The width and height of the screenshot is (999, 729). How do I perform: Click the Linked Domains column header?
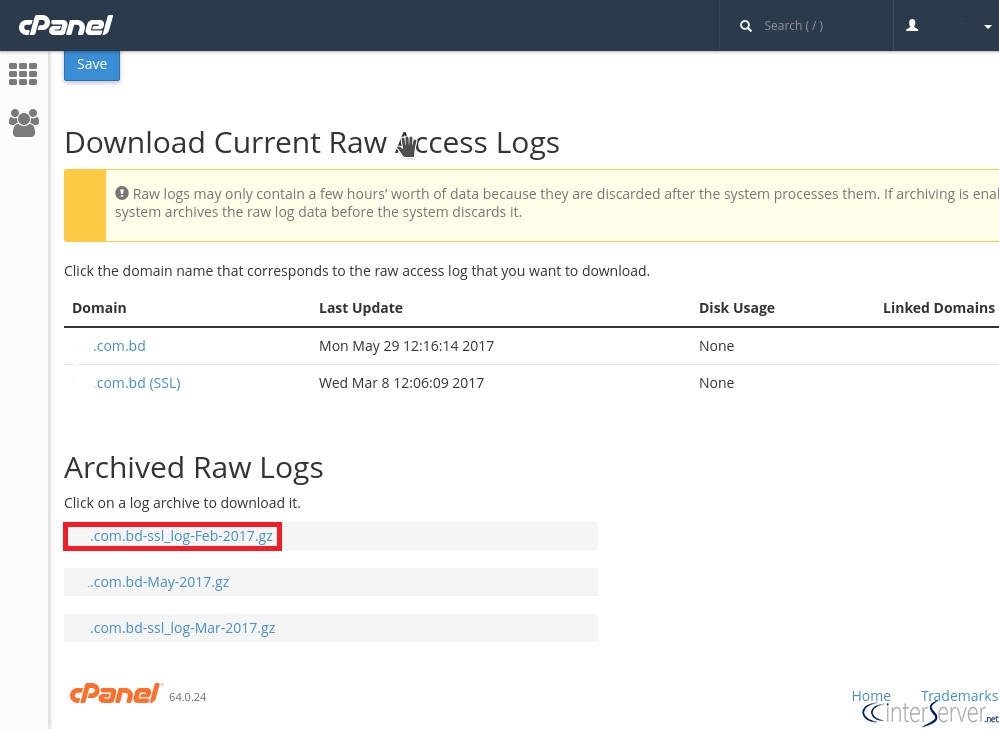tap(938, 308)
